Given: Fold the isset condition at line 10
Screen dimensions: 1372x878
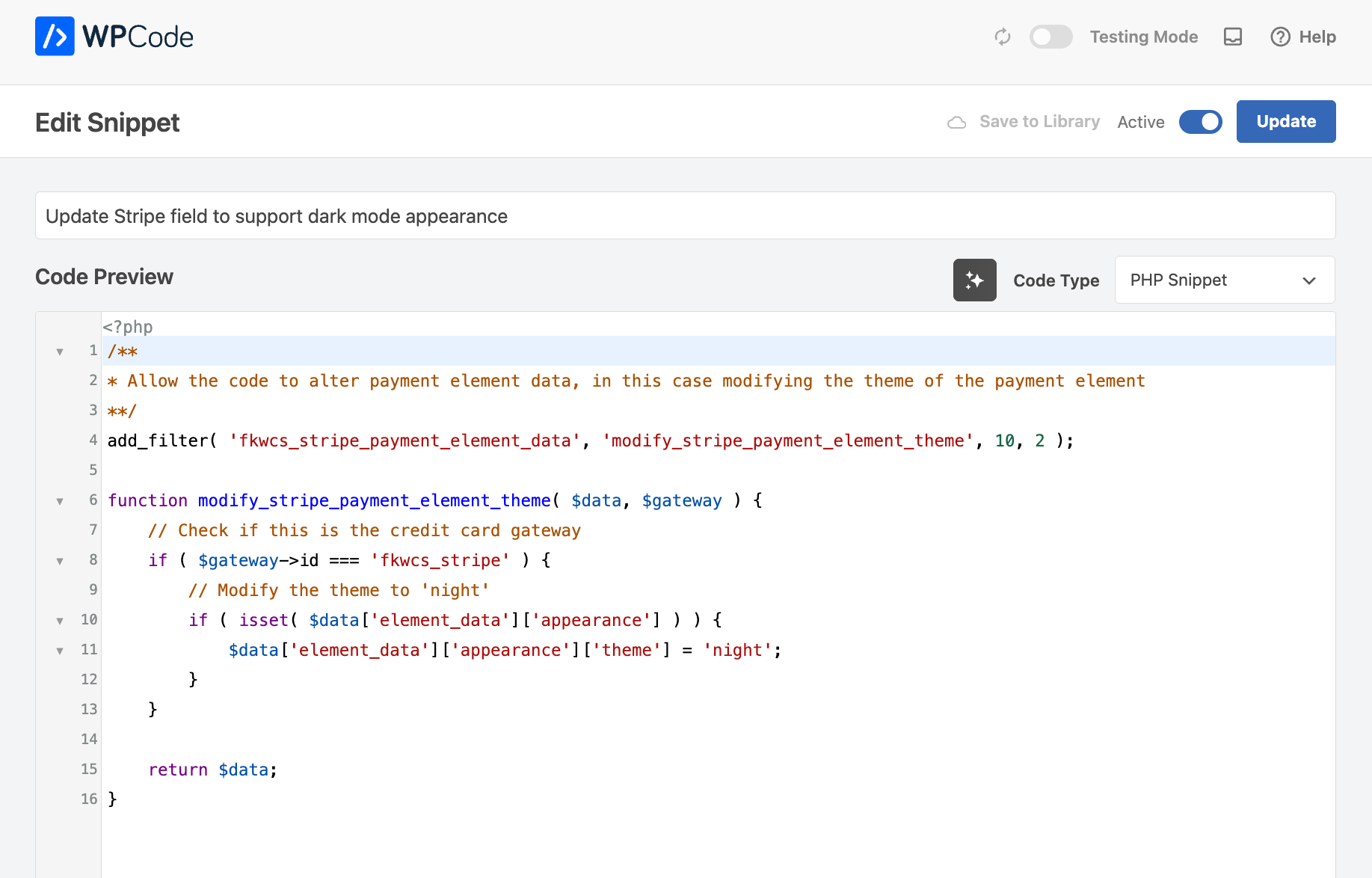Looking at the screenshot, I should pos(60,621).
